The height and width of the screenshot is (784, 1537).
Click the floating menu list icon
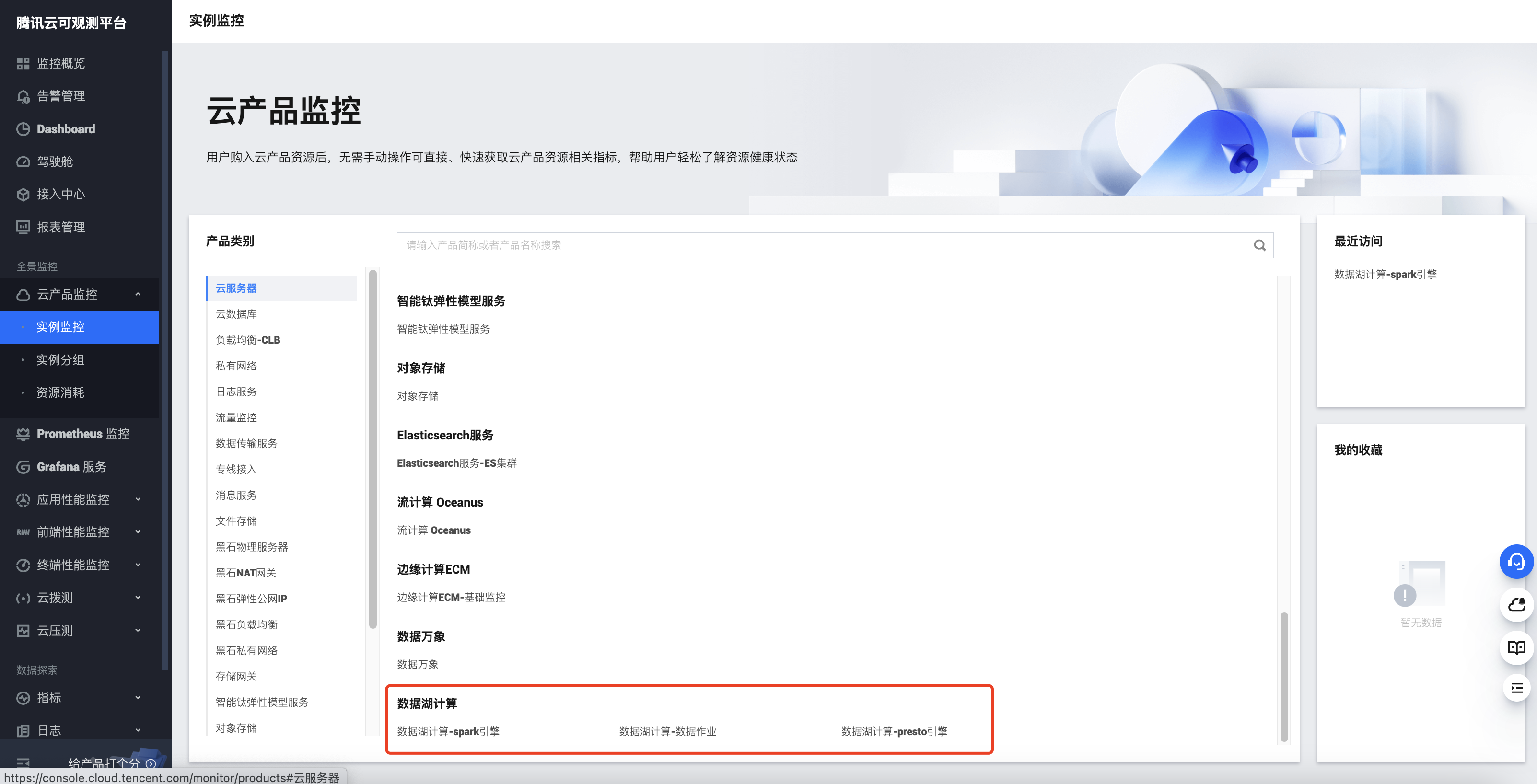tap(1516, 688)
